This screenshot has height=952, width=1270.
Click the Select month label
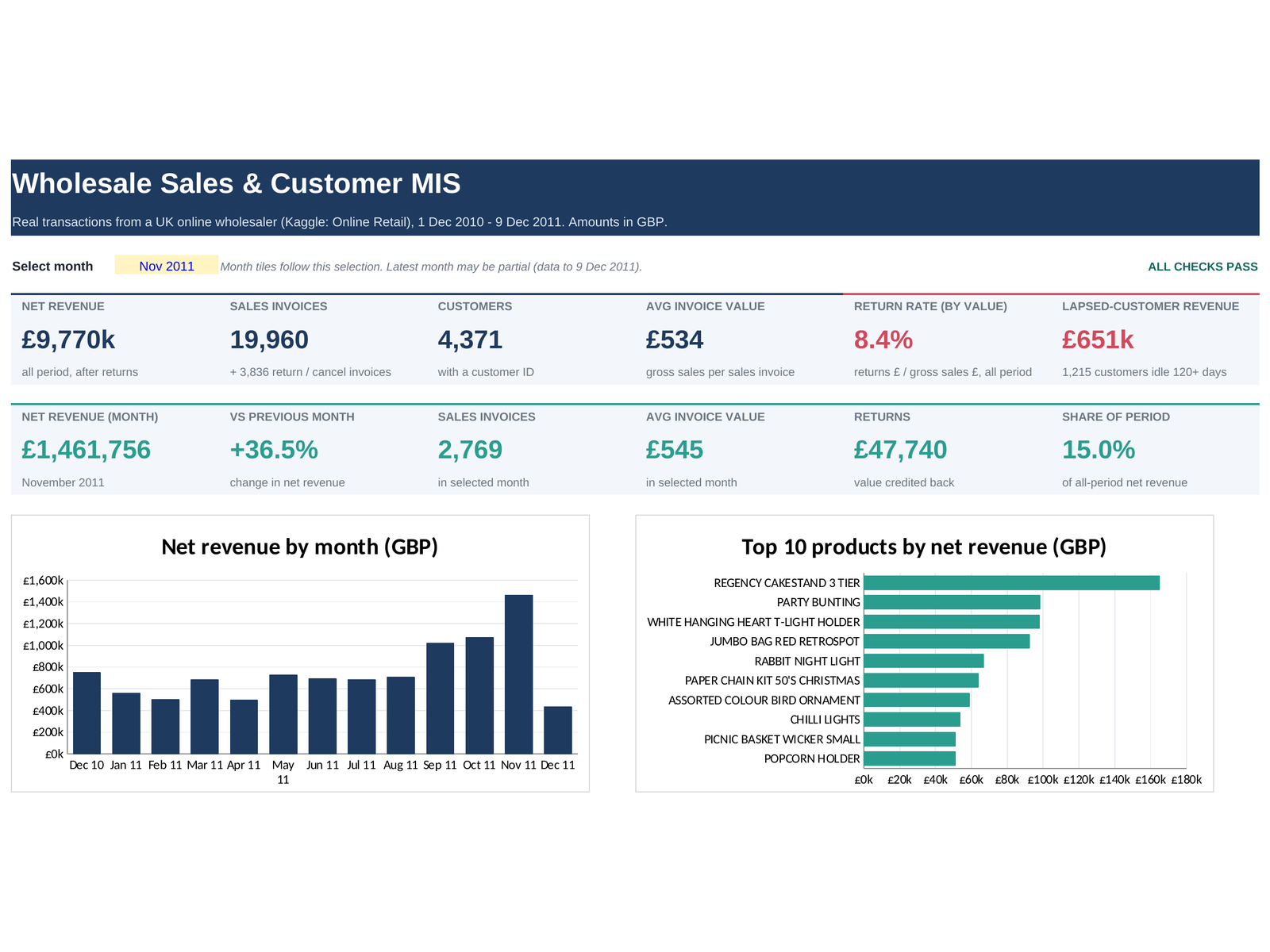52,267
